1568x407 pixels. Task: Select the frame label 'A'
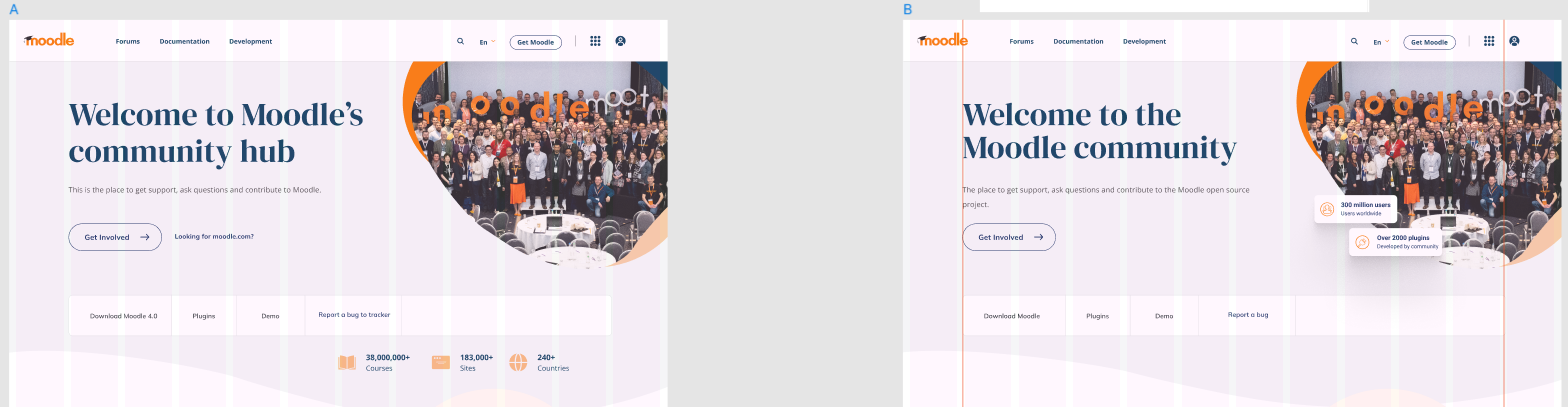13,9
